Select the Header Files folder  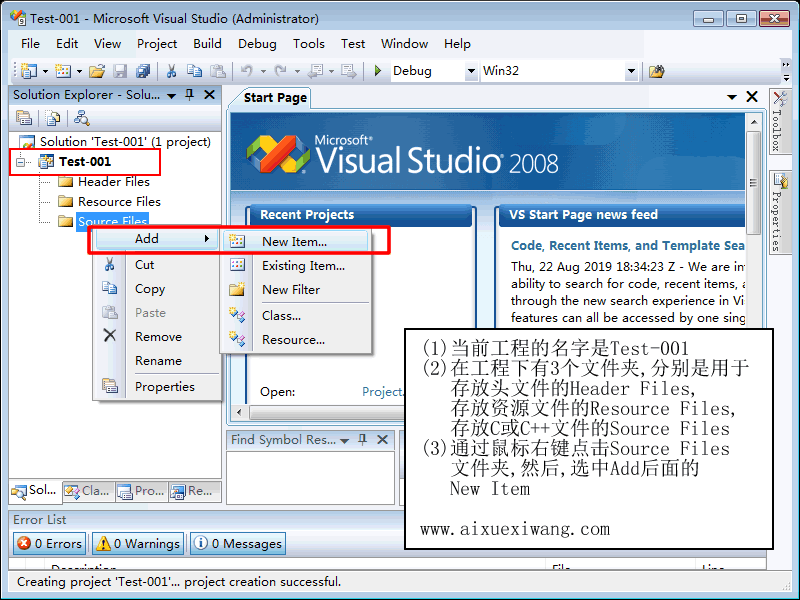113,182
